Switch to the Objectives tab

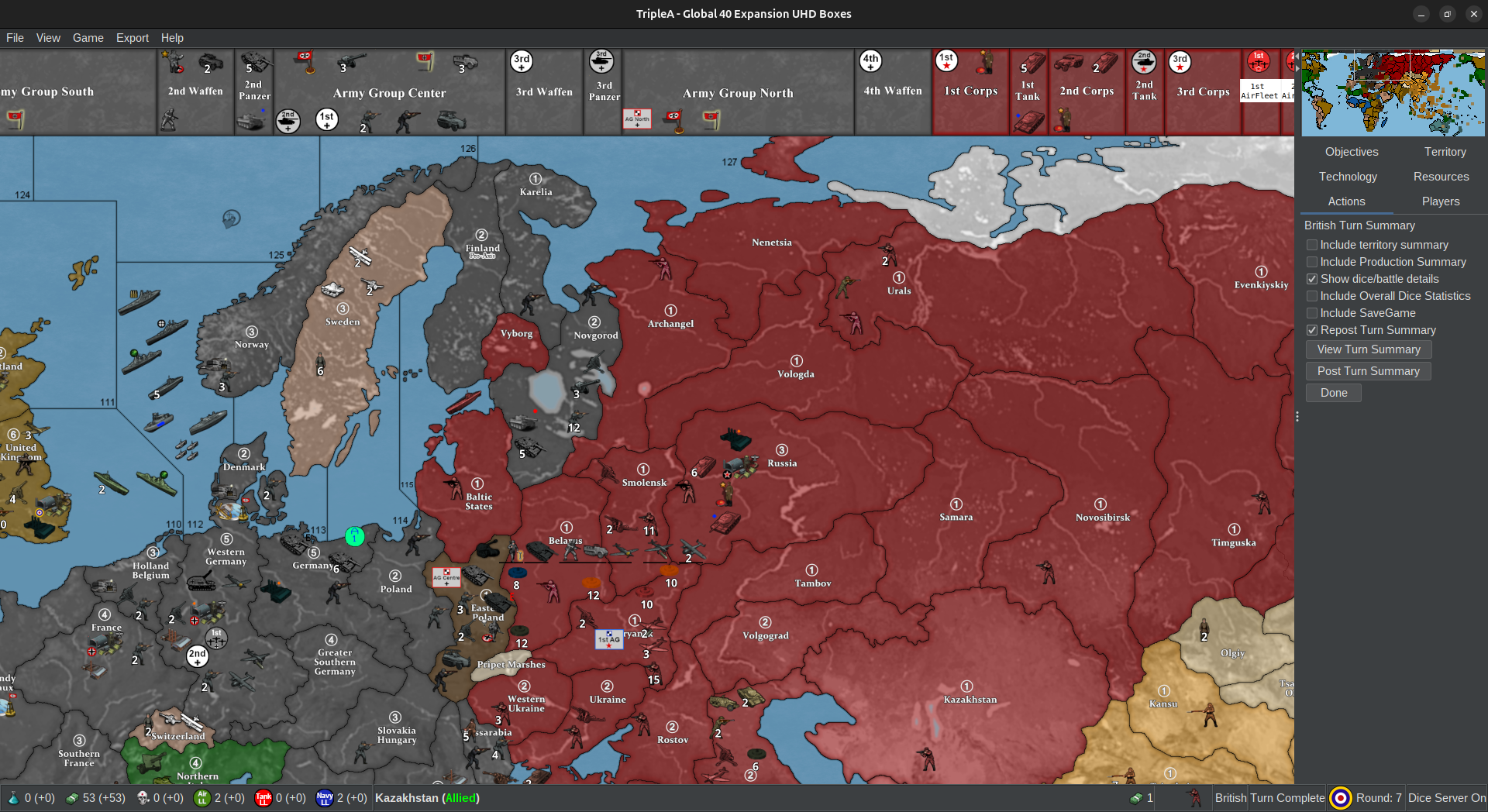point(1352,152)
